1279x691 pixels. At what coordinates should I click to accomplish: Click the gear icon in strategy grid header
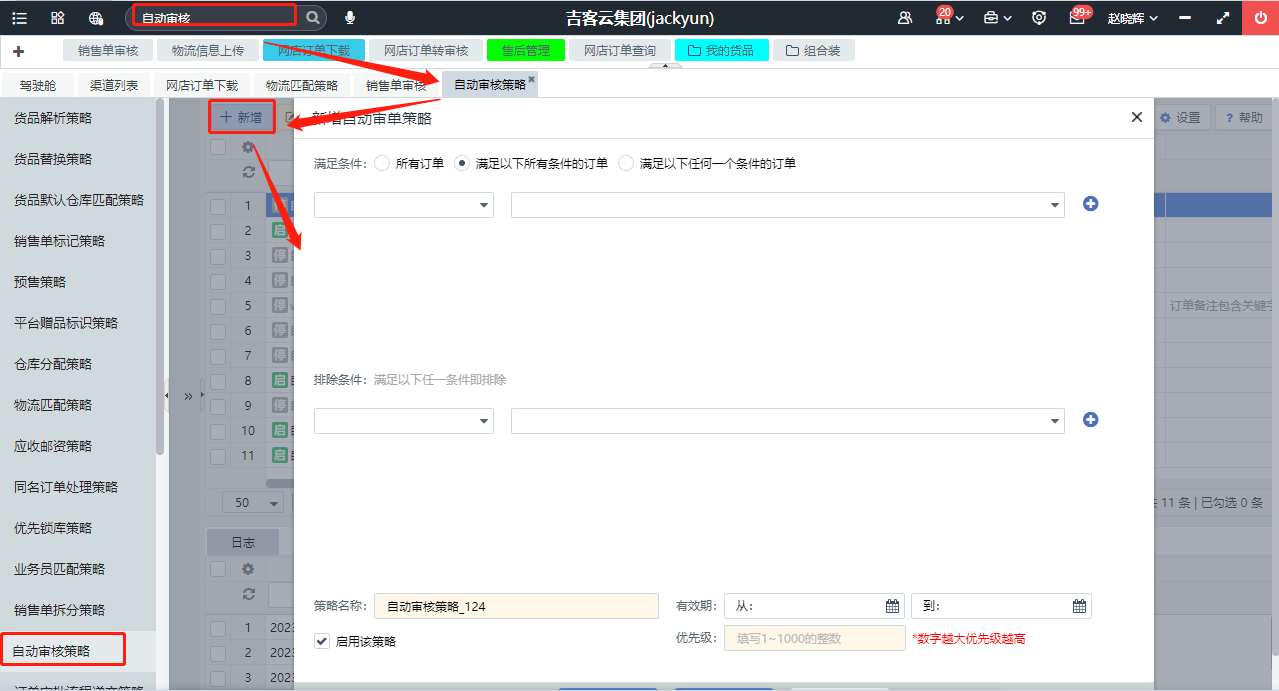point(248,147)
